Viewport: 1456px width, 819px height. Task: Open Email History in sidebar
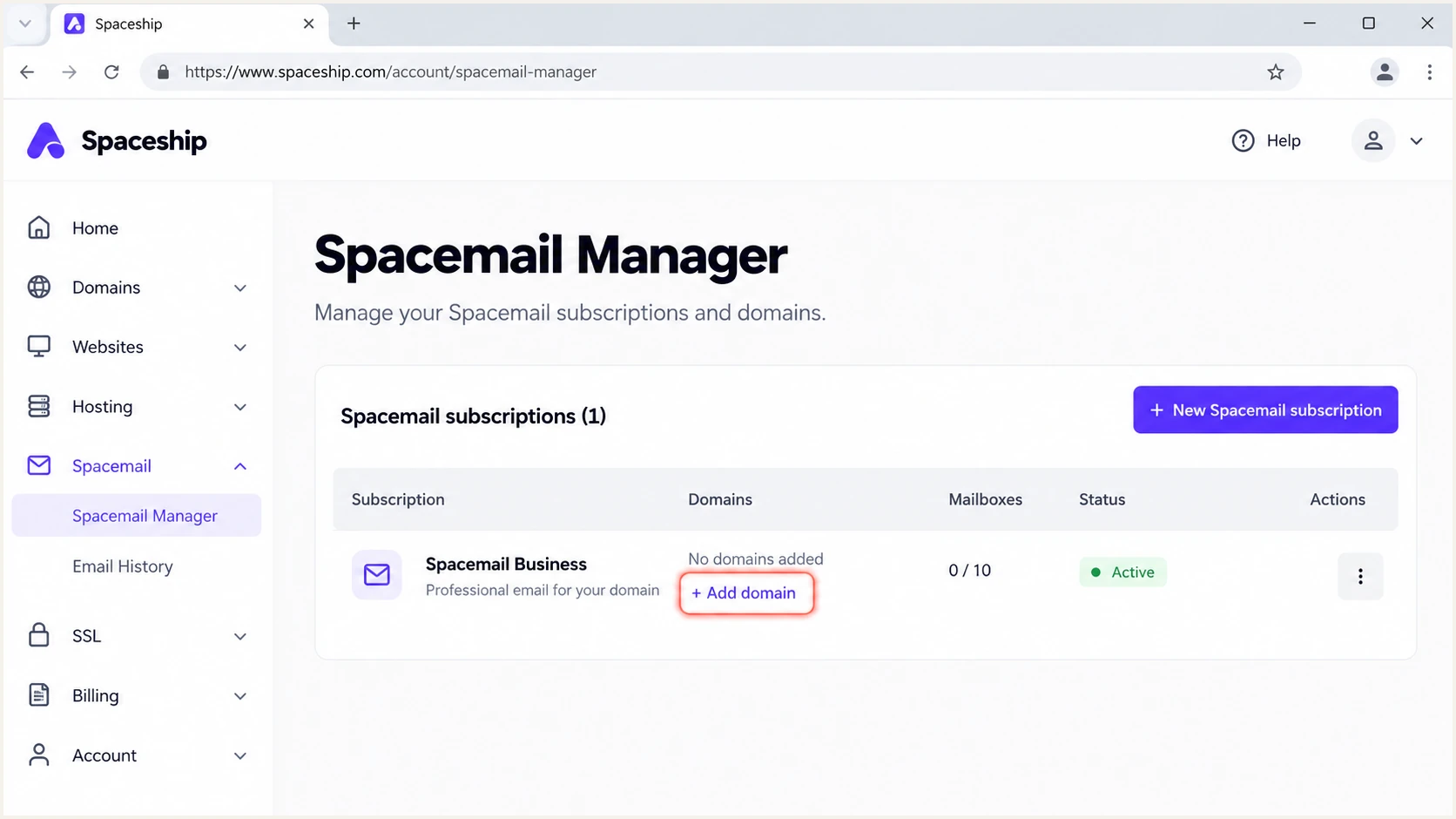click(123, 566)
